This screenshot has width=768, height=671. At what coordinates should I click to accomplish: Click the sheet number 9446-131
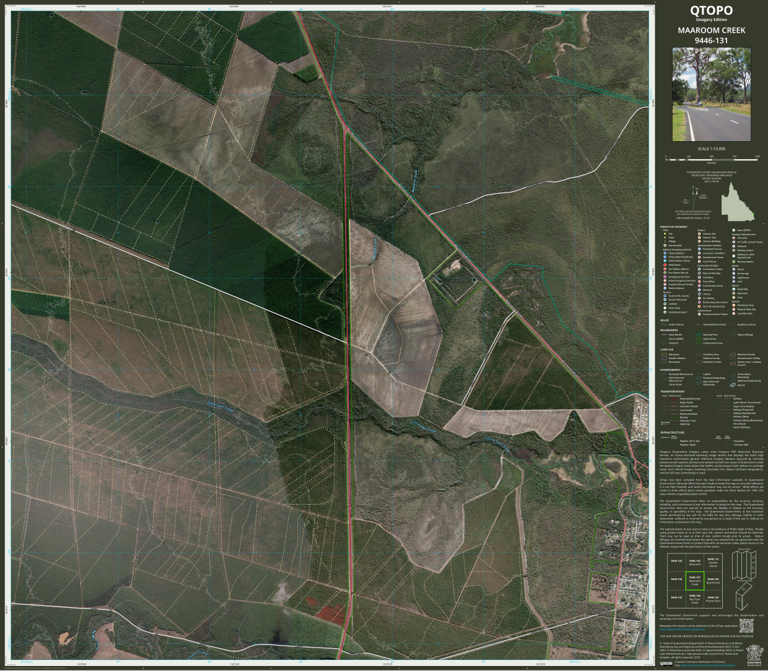[x=711, y=41]
